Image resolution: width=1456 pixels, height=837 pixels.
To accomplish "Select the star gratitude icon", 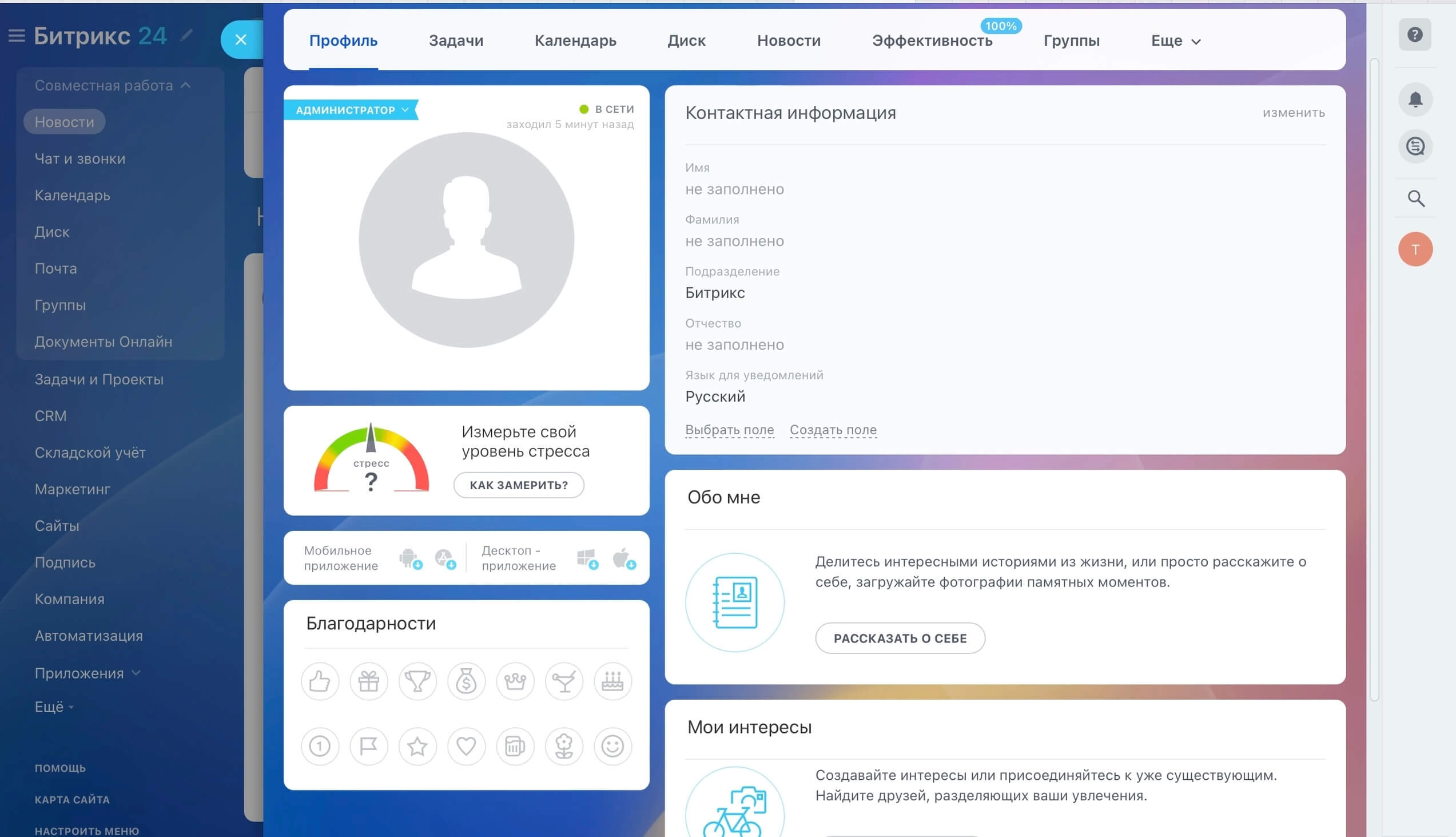I will coord(417,747).
